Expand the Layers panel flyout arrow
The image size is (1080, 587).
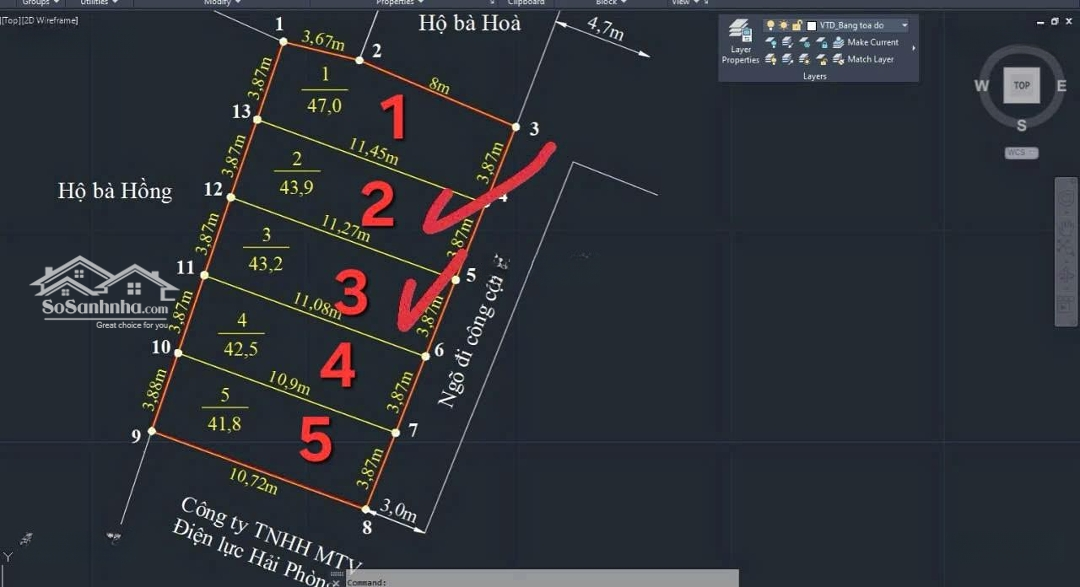click(x=914, y=48)
